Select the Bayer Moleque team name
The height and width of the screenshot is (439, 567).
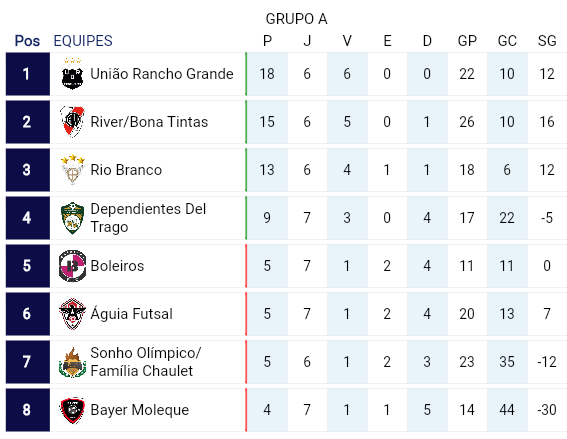(x=140, y=410)
